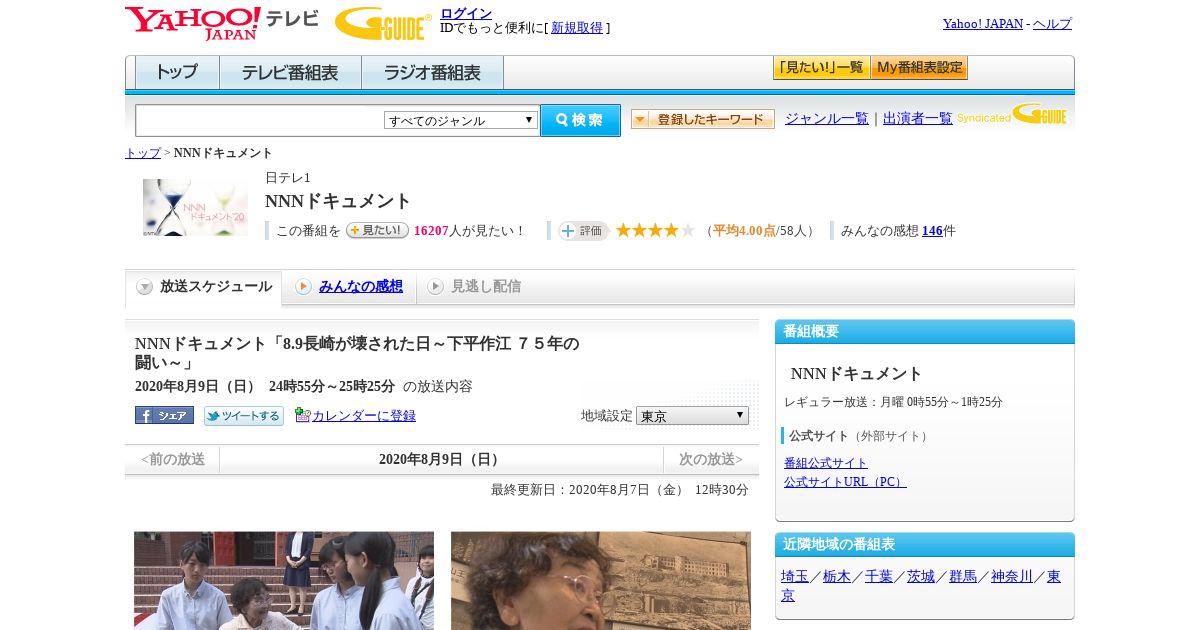
Task: Switch to the ラジオ番組表 tab
Action: (x=432, y=73)
